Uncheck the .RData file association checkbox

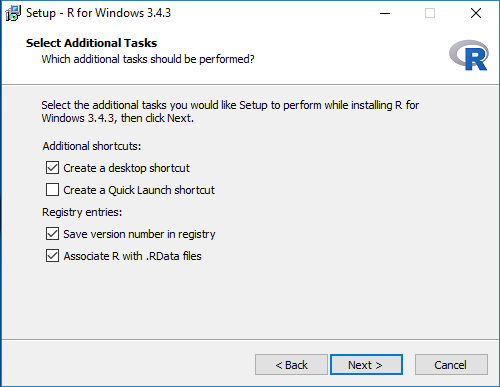pos(52,256)
